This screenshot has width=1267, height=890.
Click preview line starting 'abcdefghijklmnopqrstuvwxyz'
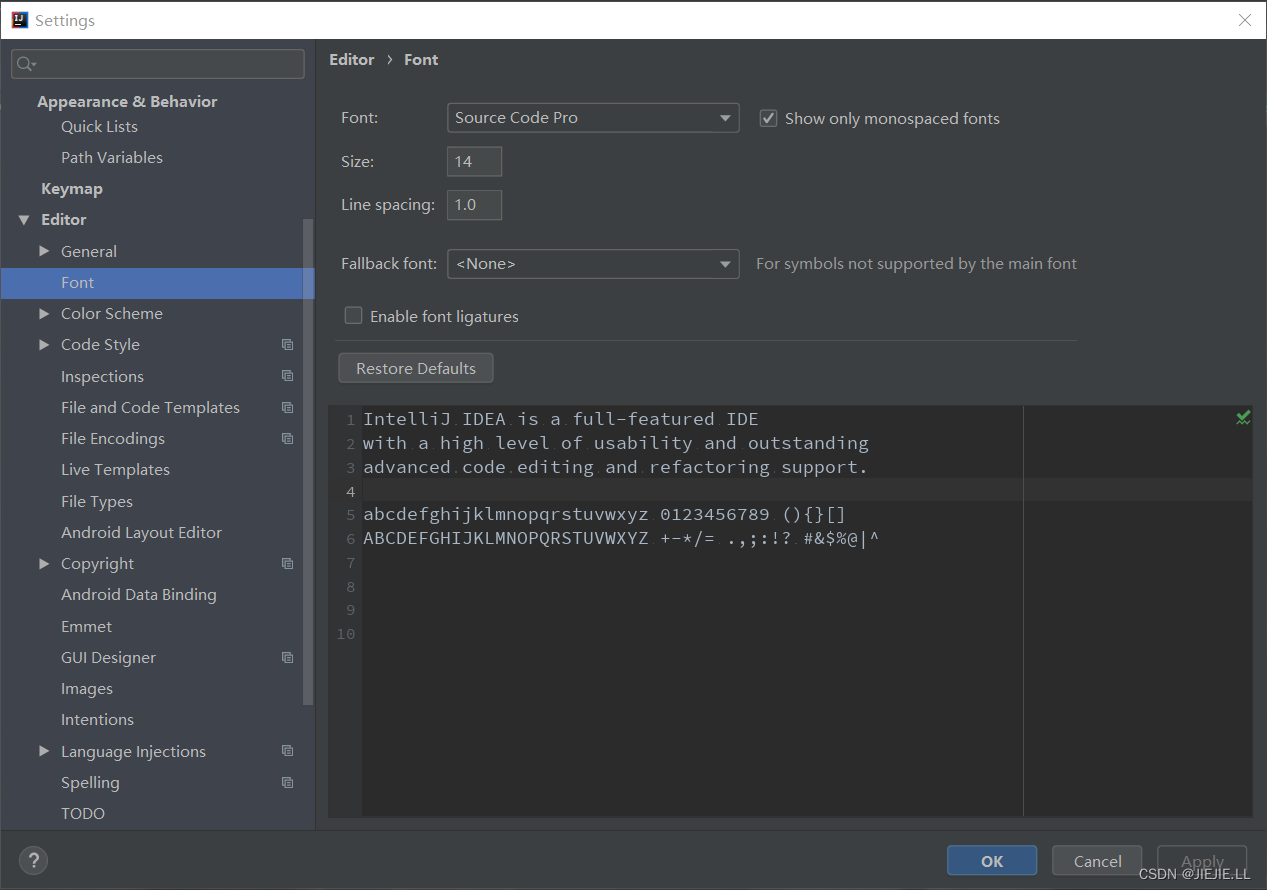coord(605,515)
